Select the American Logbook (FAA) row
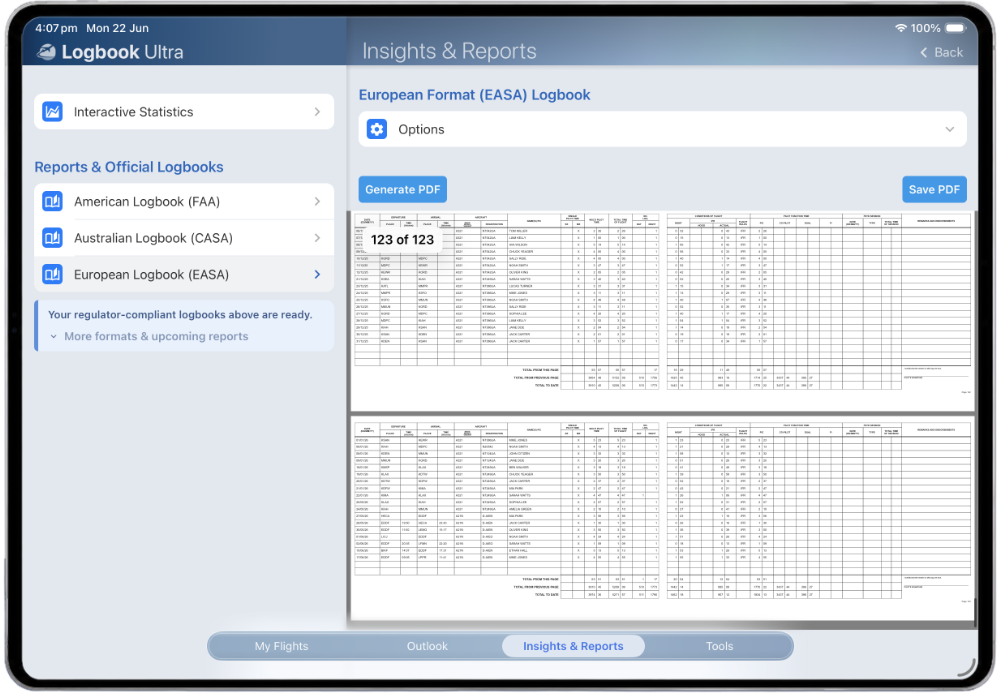Viewport: 1000px width, 695px height. [184, 201]
